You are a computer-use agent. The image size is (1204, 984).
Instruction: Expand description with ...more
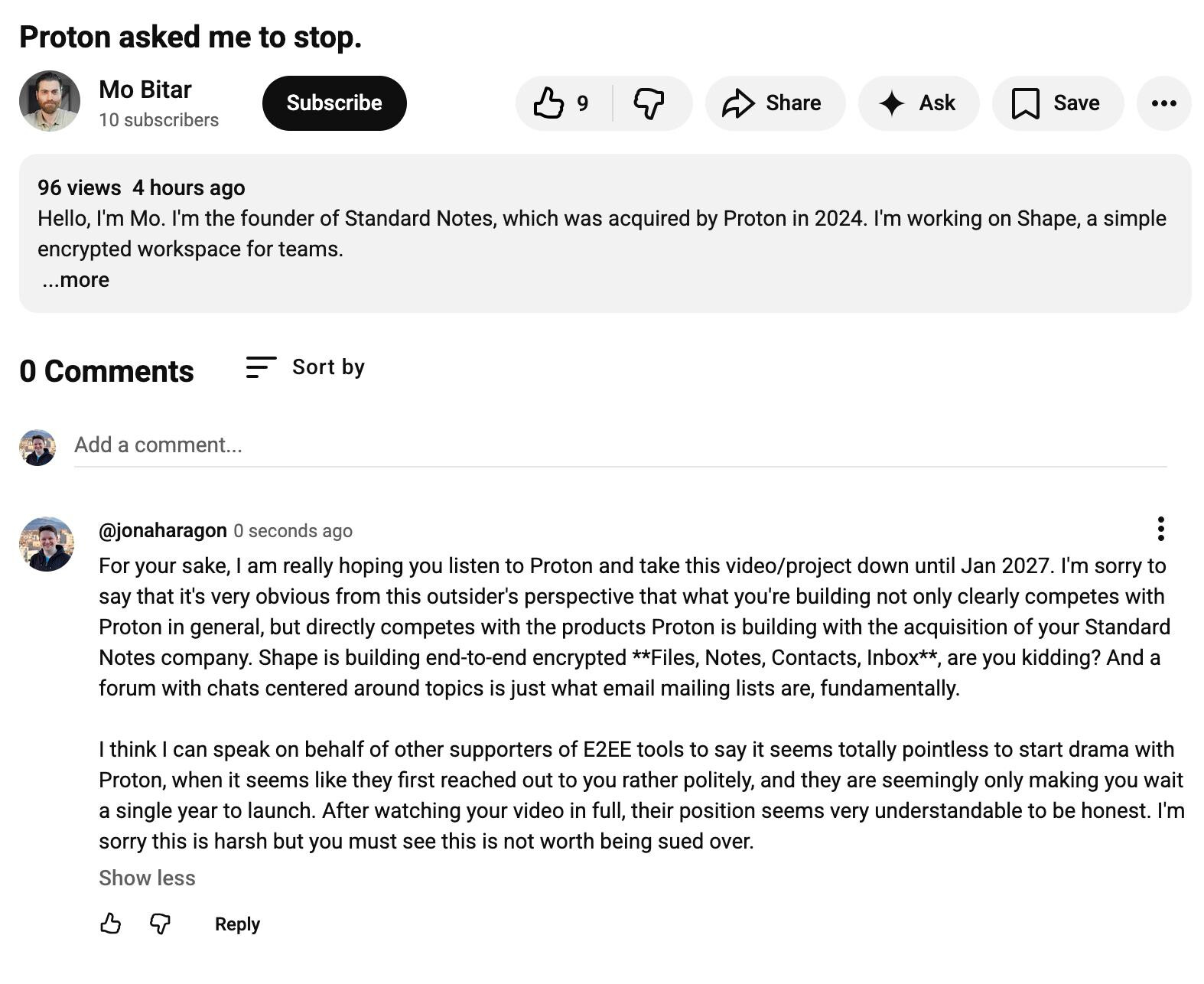(x=76, y=280)
